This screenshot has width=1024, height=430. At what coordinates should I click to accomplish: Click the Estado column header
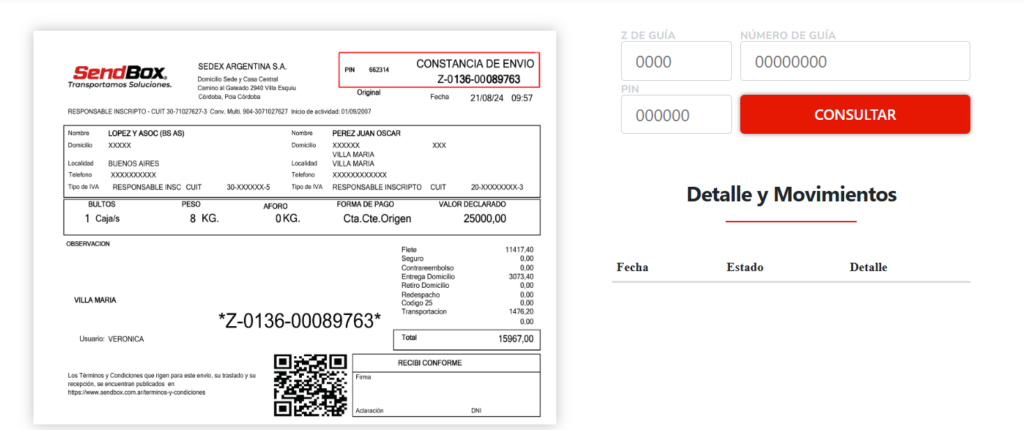point(744,267)
